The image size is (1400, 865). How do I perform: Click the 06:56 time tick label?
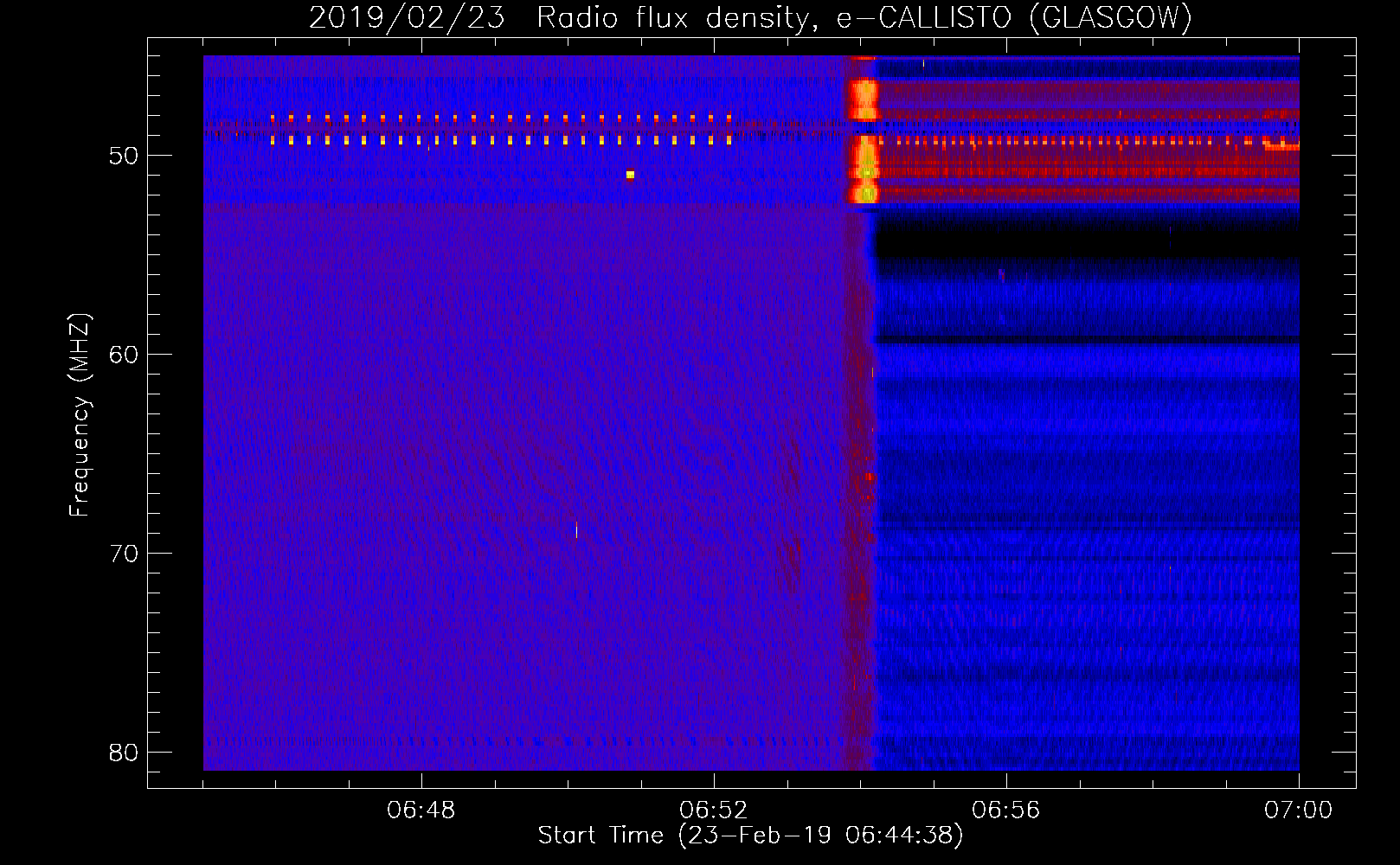coord(1006,811)
